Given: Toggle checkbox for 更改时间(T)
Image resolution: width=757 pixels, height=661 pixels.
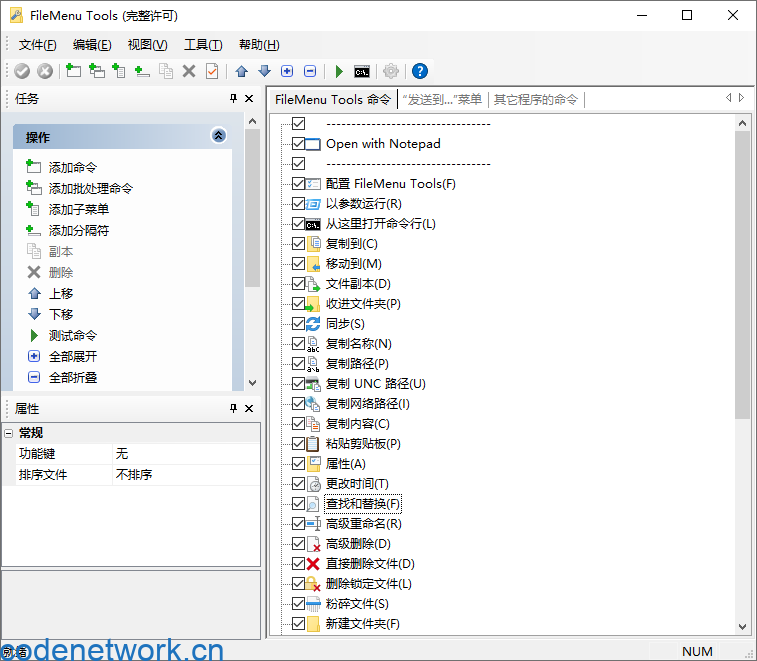Looking at the screenshot, I should (x=298, y=483).
